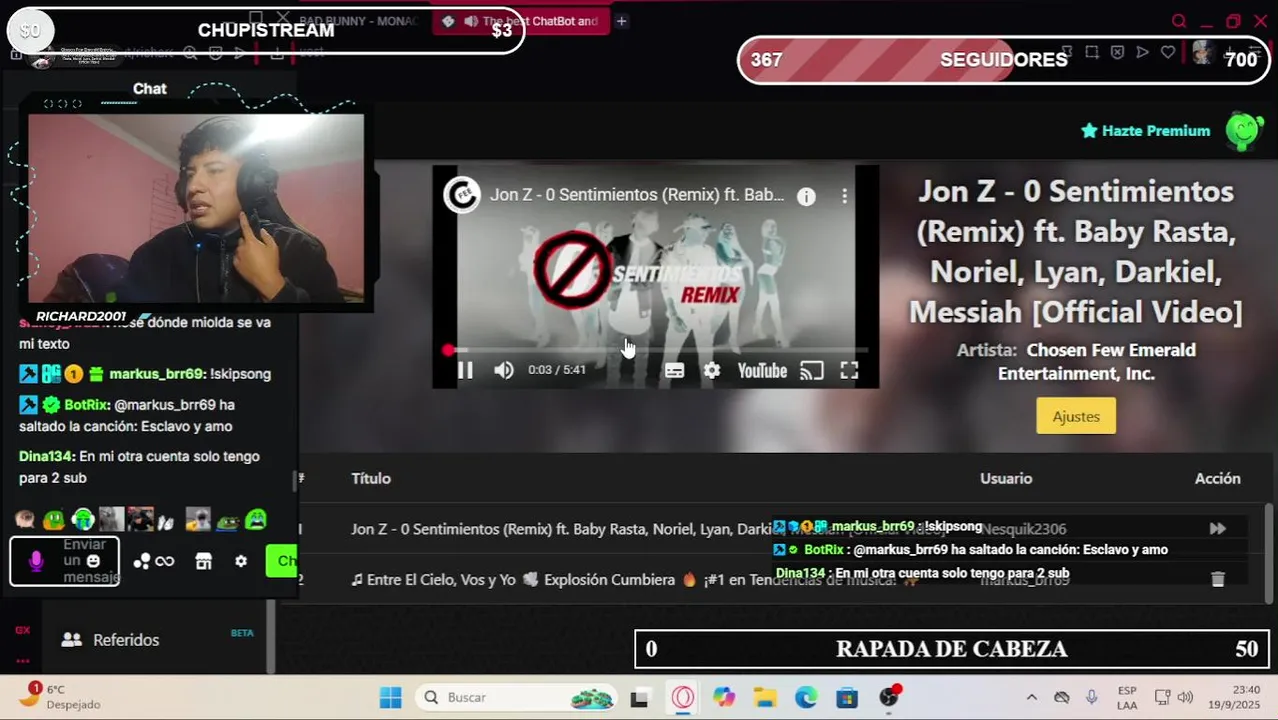Open the store icon below chat

[x=204, y=562]
